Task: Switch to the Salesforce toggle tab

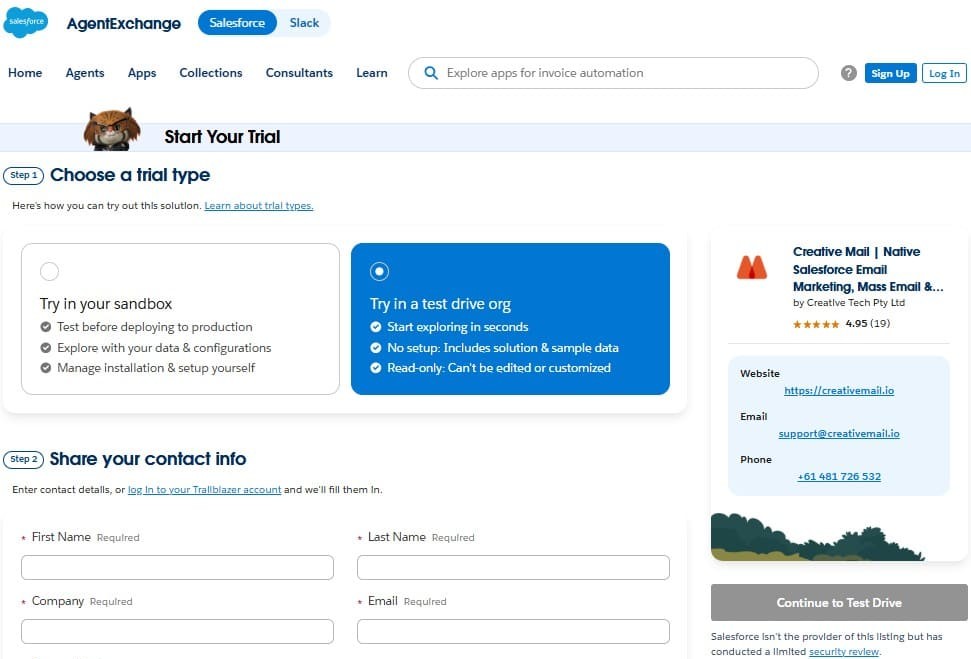Action: pos(237,23)
